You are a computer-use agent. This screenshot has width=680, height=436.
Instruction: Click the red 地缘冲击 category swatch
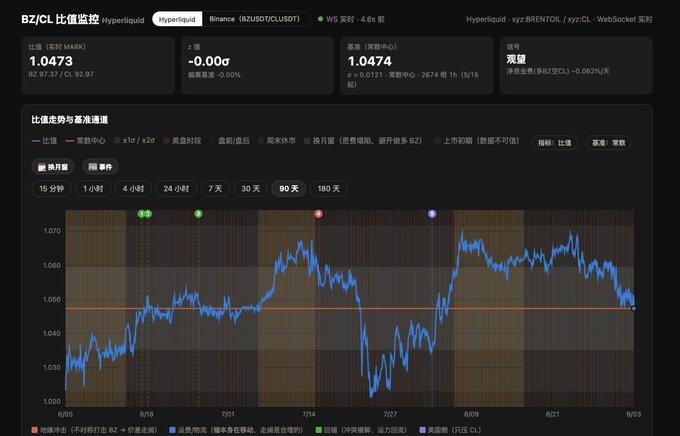35,430
